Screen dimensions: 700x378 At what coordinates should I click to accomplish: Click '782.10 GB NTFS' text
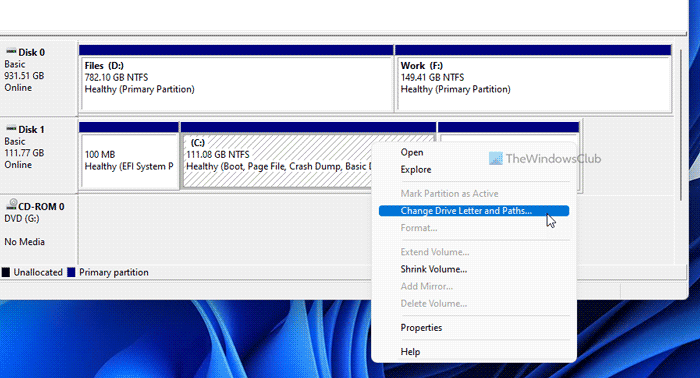tap(117, 78)
